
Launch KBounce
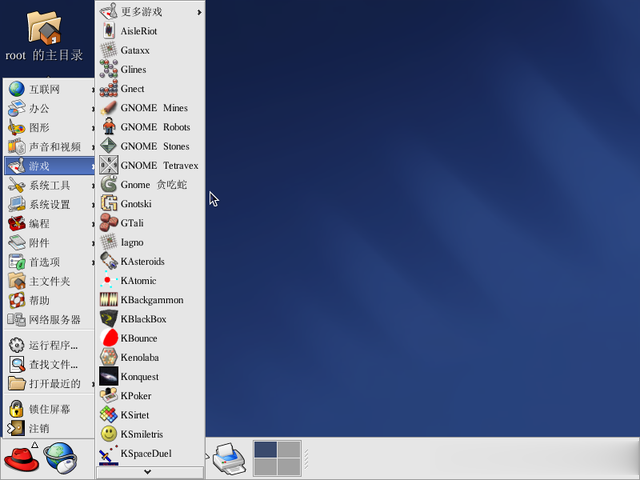[150, 338]
